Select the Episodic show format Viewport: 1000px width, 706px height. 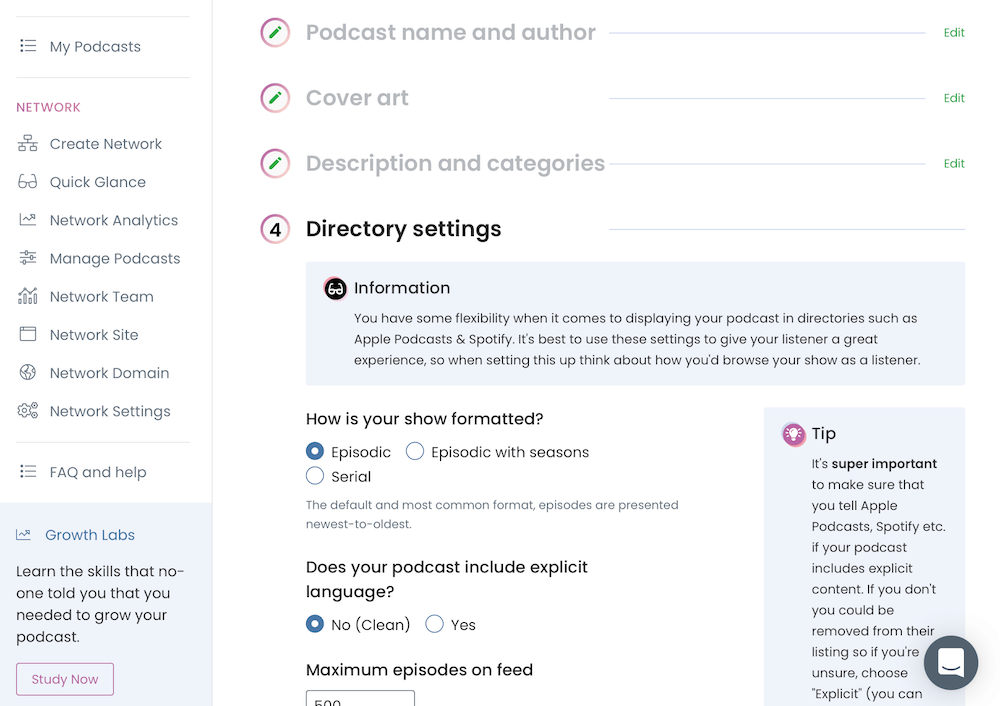314,452
